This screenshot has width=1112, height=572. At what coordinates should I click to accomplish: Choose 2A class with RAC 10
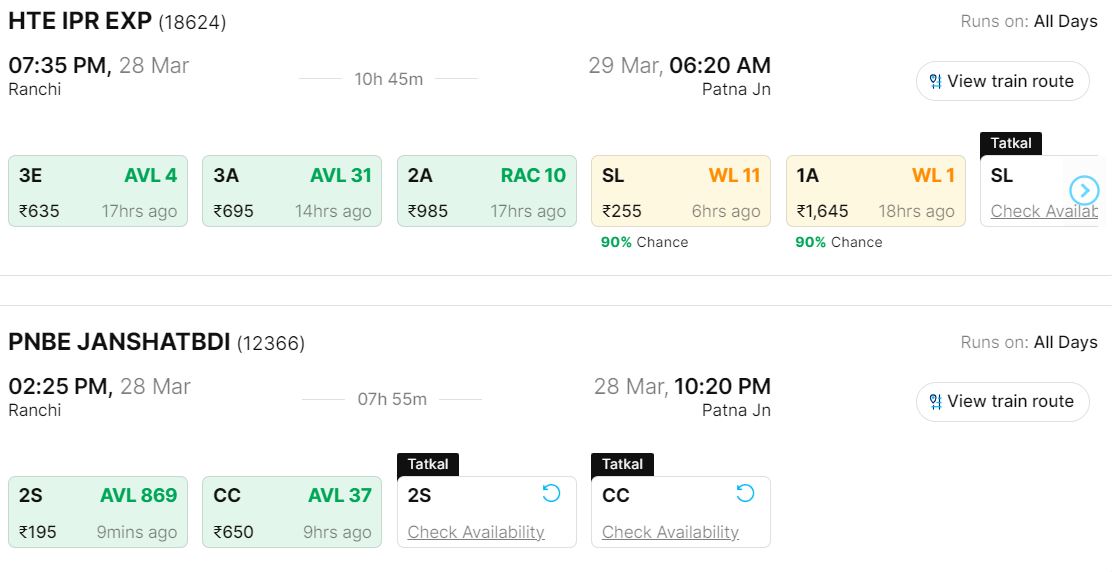point(486,191)
